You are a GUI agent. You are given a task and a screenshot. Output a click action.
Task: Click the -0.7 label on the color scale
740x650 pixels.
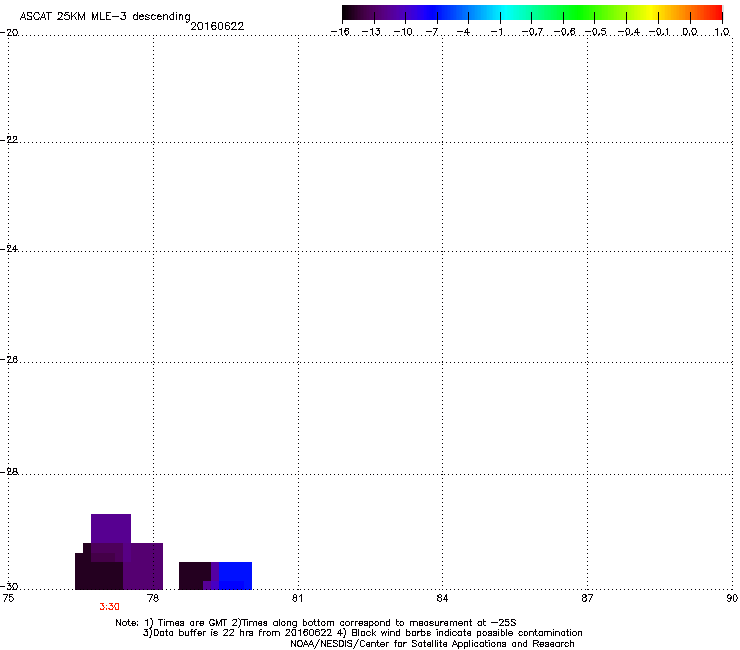coord(532,32)
